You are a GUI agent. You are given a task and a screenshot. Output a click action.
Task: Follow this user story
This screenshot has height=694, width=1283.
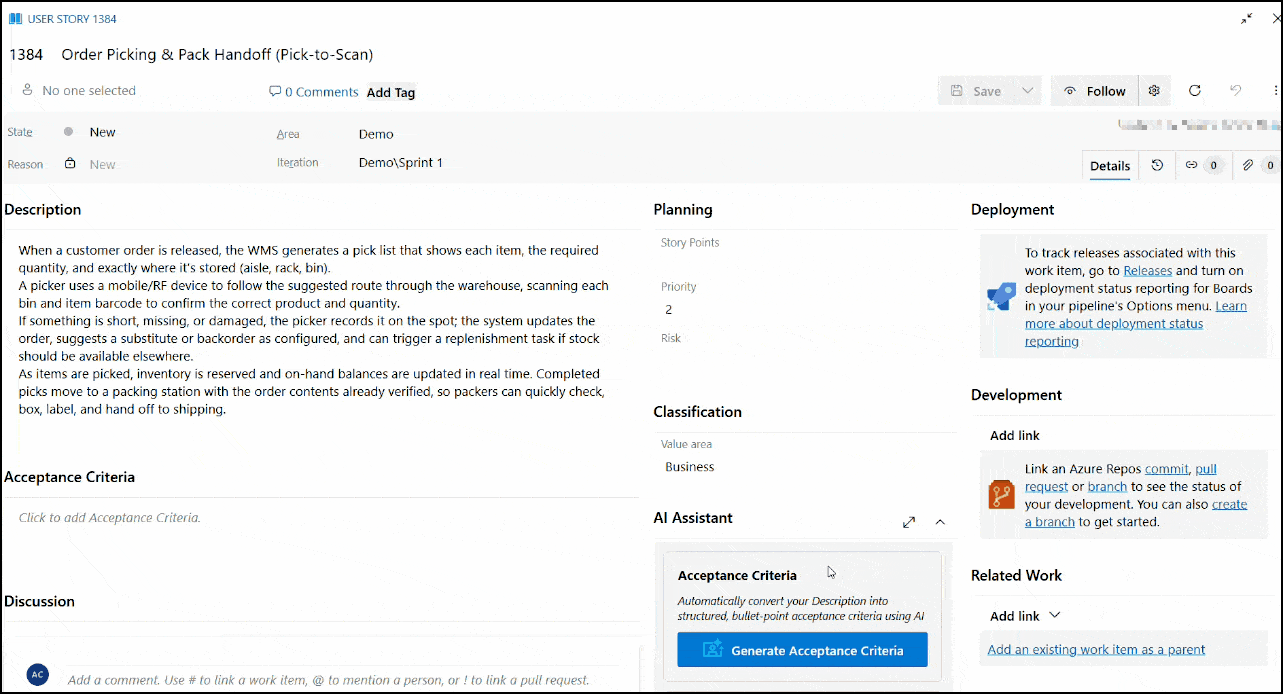point(1094,91)
